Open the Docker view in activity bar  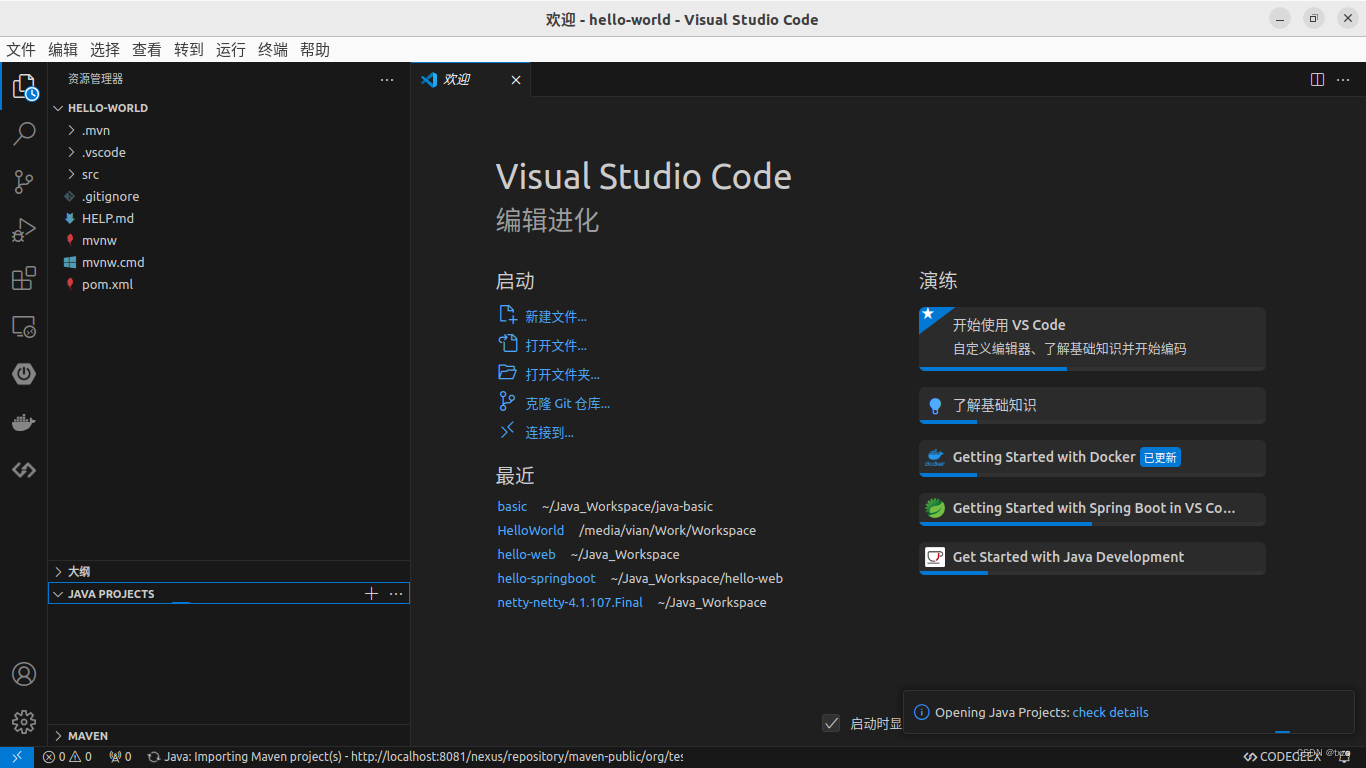(x=24, y=422)
